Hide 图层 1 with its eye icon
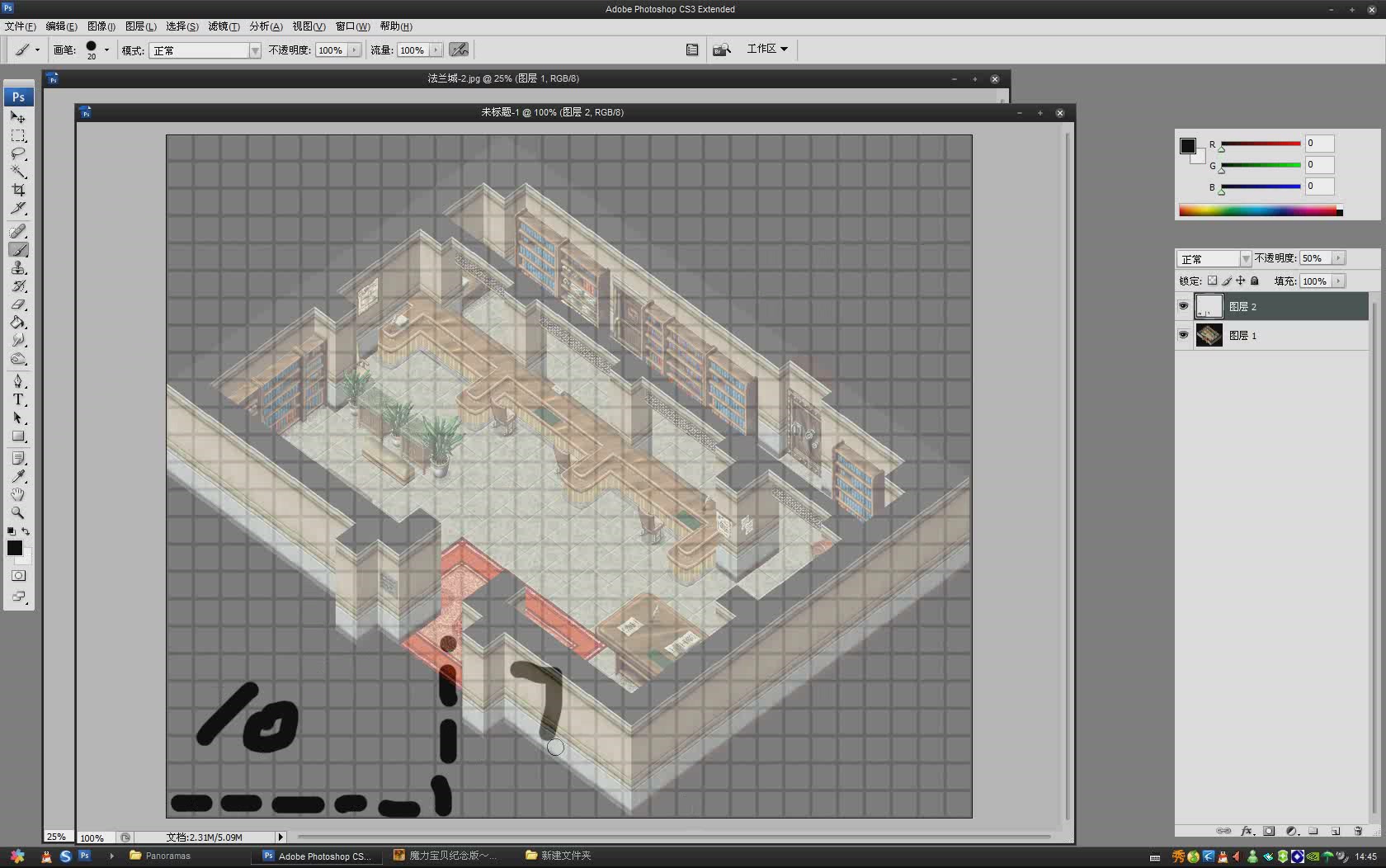 coord(1183,335)
